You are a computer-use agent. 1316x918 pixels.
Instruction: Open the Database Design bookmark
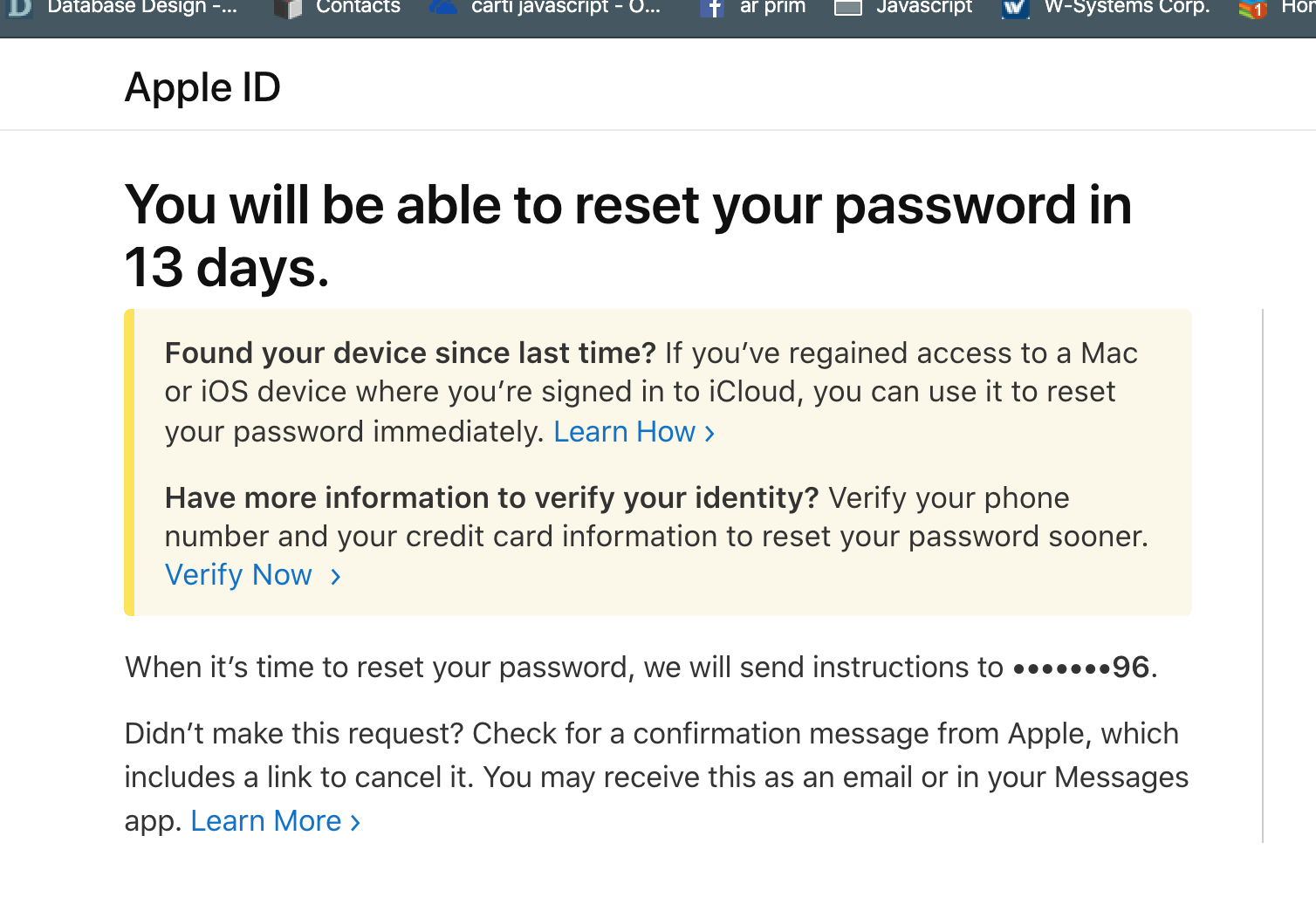coord(141,8)
